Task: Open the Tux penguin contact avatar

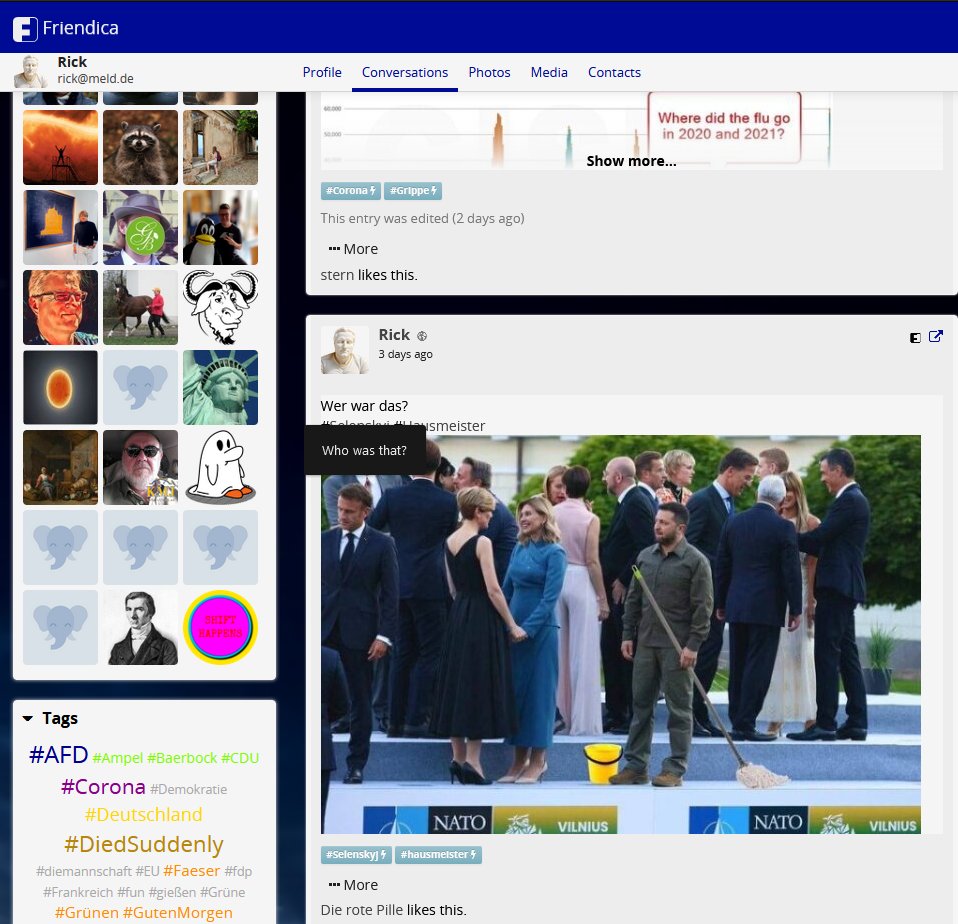Action: click(220, 227)
